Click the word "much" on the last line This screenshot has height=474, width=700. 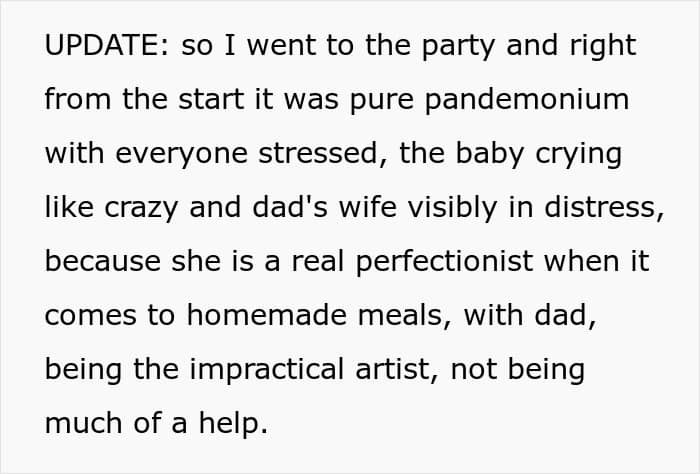point(83,423)
